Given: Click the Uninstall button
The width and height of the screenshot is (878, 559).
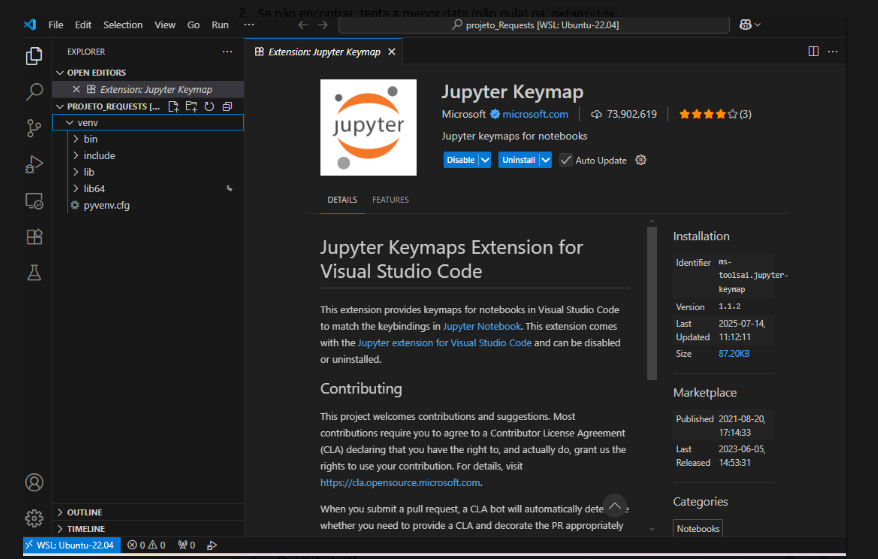Looking at the screenshot, I should 519,160.
